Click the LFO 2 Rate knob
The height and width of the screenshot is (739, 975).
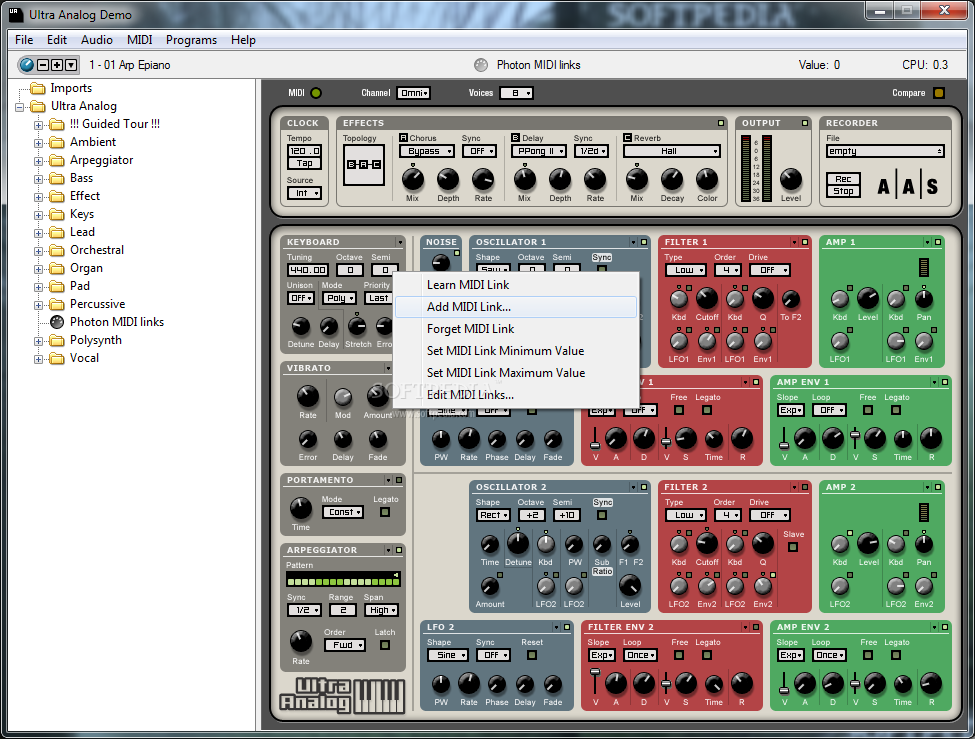(x=469, y=684)
